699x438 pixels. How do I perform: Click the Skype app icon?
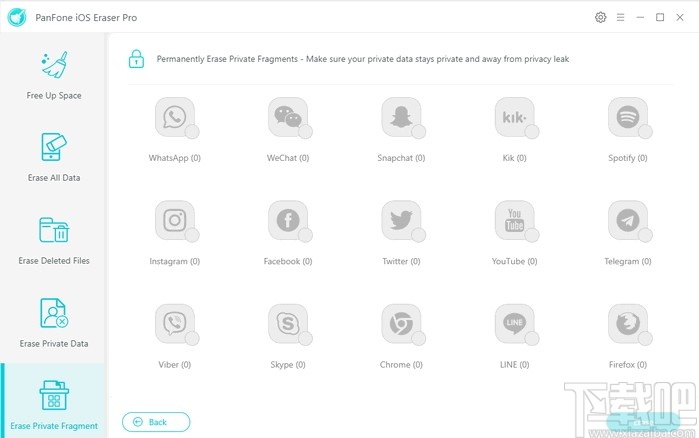(x=288, y=323)
